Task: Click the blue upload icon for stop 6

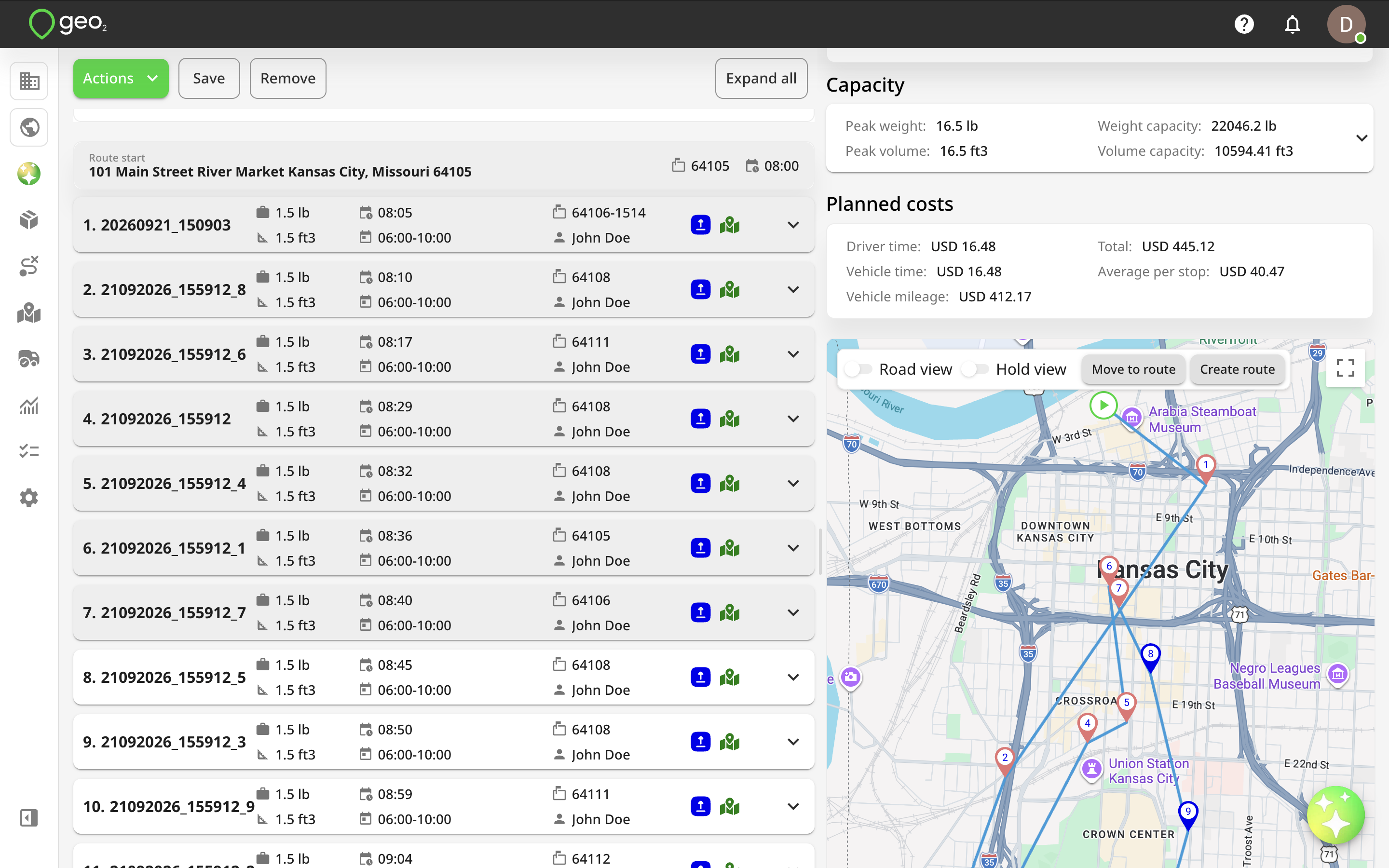Action: [x=700, y=548]
